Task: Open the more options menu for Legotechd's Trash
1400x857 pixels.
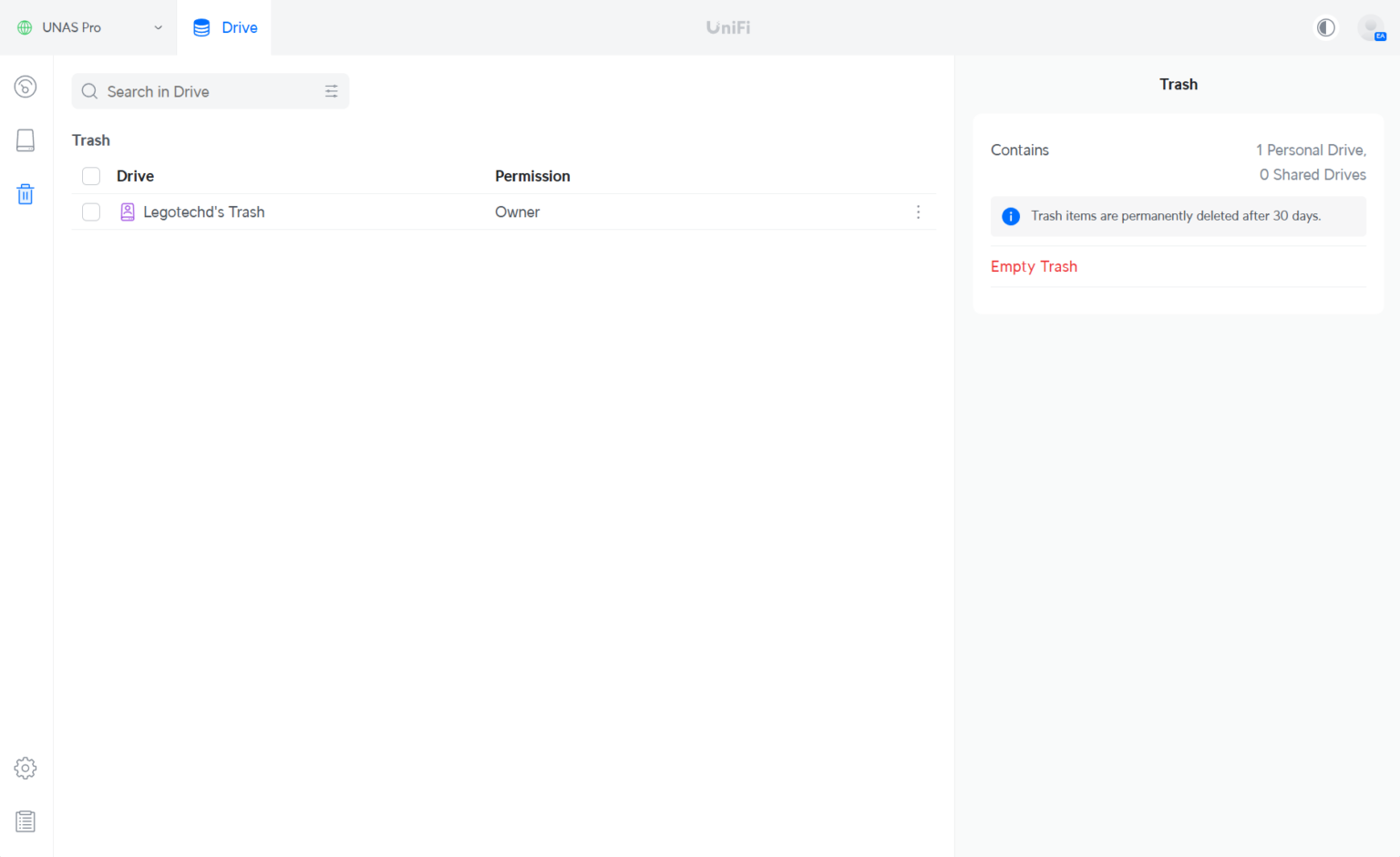Action: click(918, 212)
